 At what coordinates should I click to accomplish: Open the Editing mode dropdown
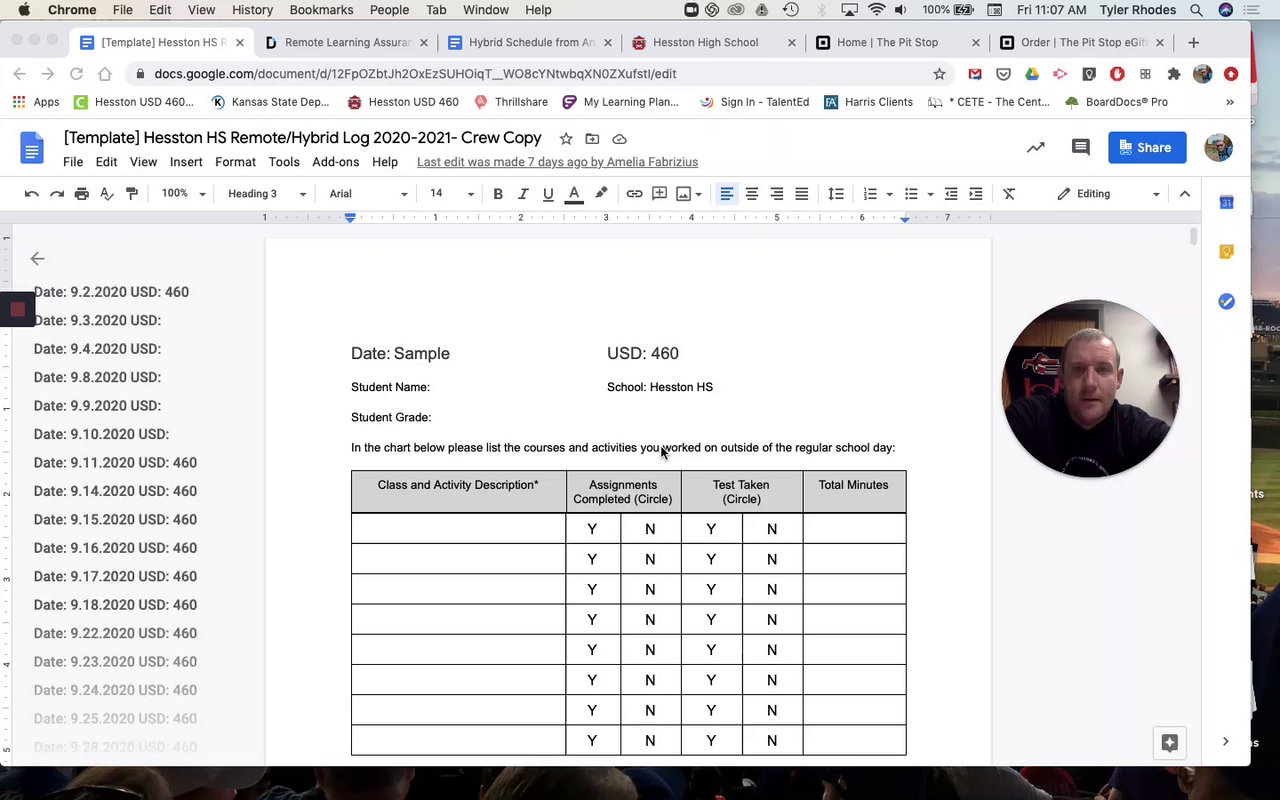(1108, 194)
